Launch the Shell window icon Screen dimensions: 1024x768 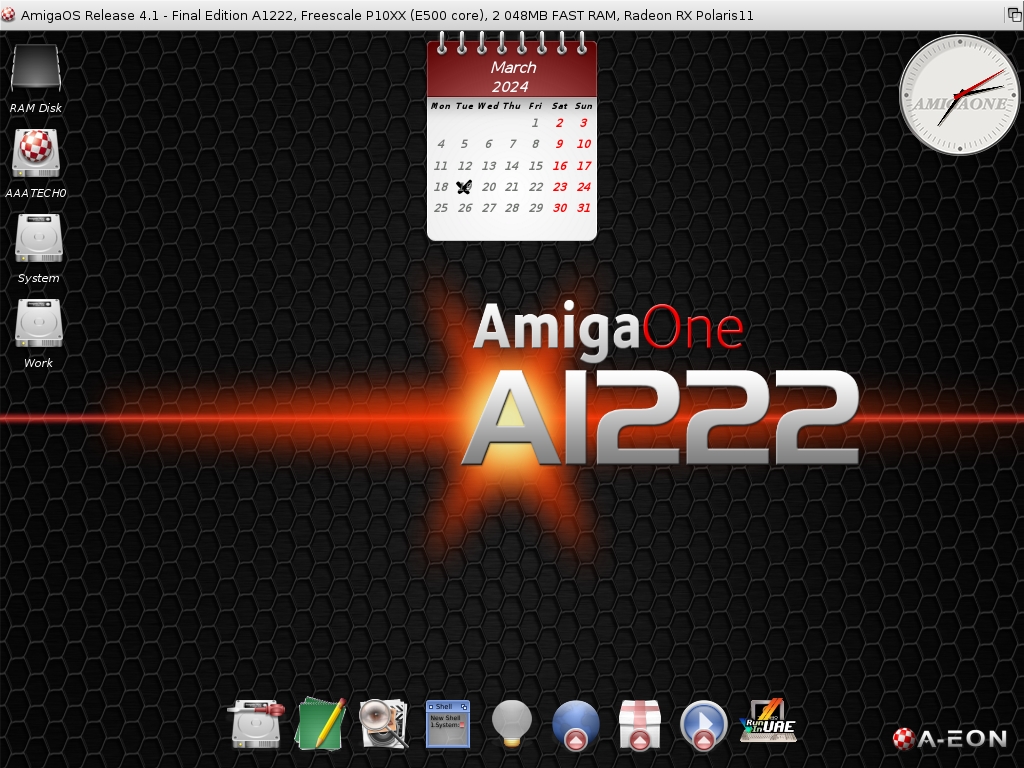tap(447, 723)
